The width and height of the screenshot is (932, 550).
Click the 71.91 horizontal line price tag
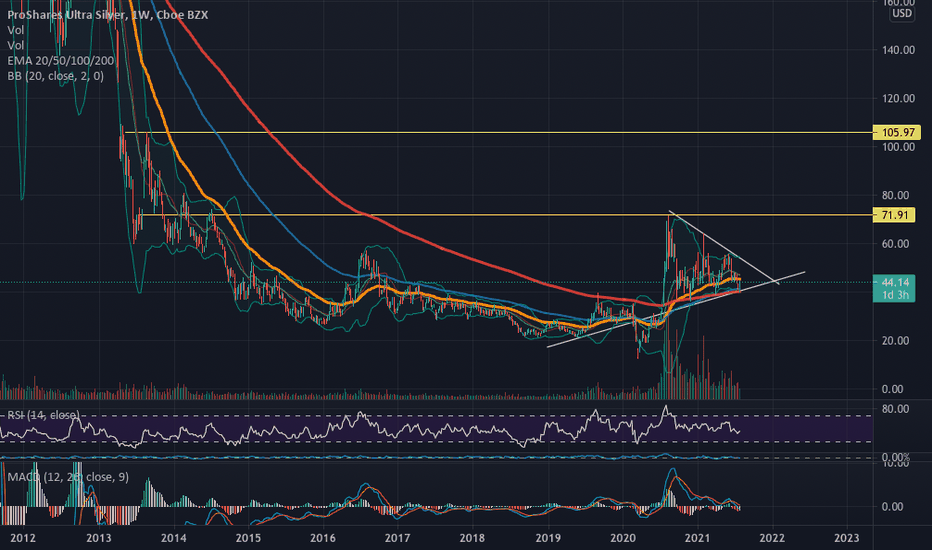[x=894, y=215]
